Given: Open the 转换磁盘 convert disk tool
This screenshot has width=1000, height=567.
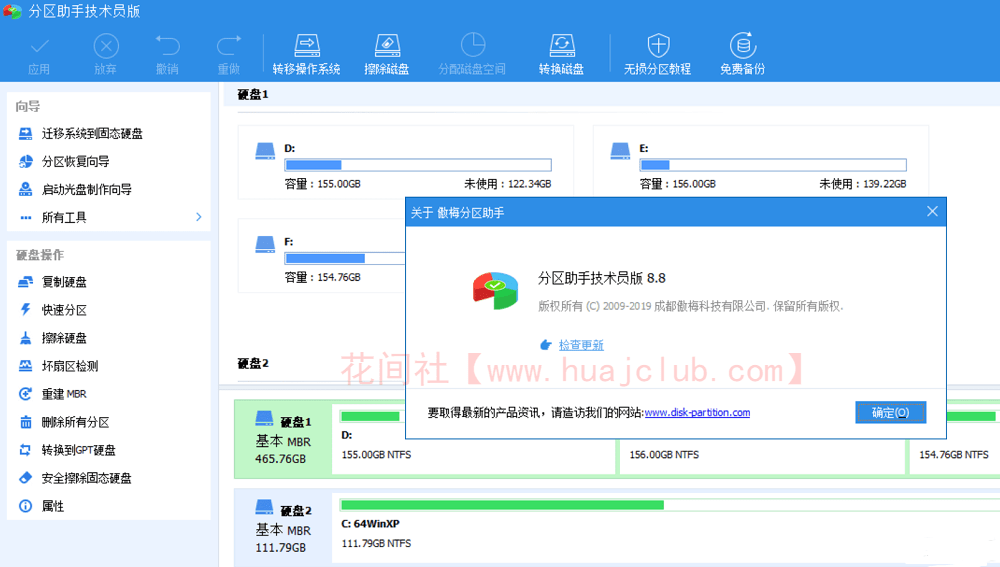Looking at the screenshot, I should tap(561, 54).
